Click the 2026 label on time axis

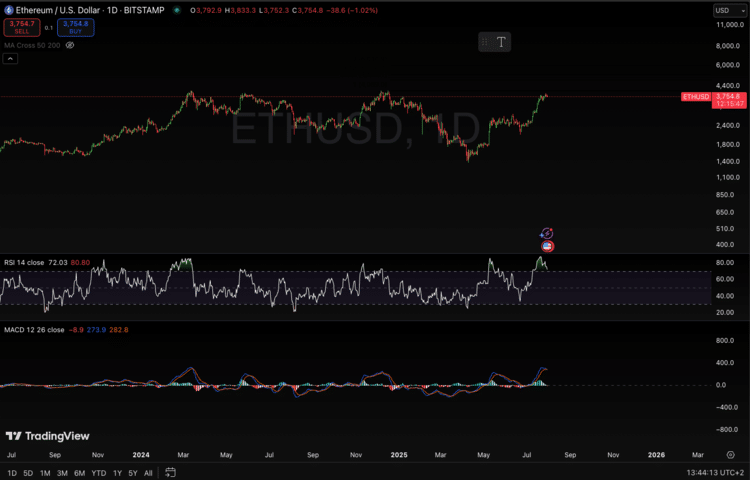pos(656,455)
